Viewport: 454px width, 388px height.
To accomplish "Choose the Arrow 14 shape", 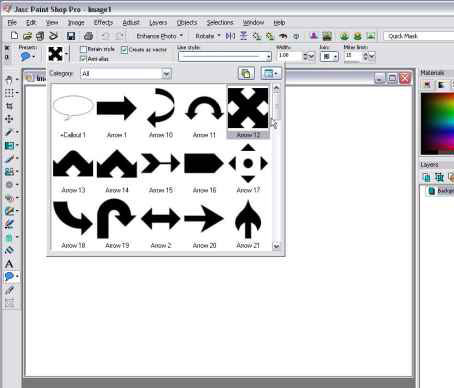I will [117, 169].
